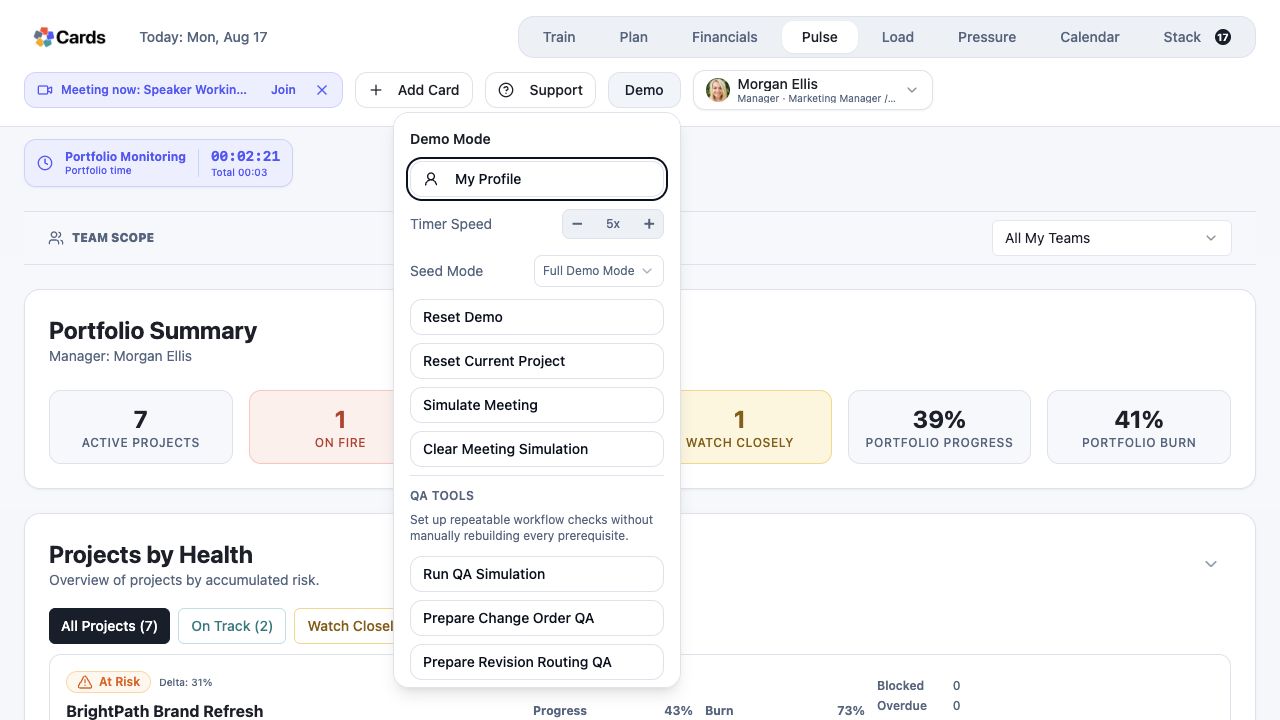This screenshot has height=720, width=1280.
Task: Click the Add Card button
Action: 414,90
